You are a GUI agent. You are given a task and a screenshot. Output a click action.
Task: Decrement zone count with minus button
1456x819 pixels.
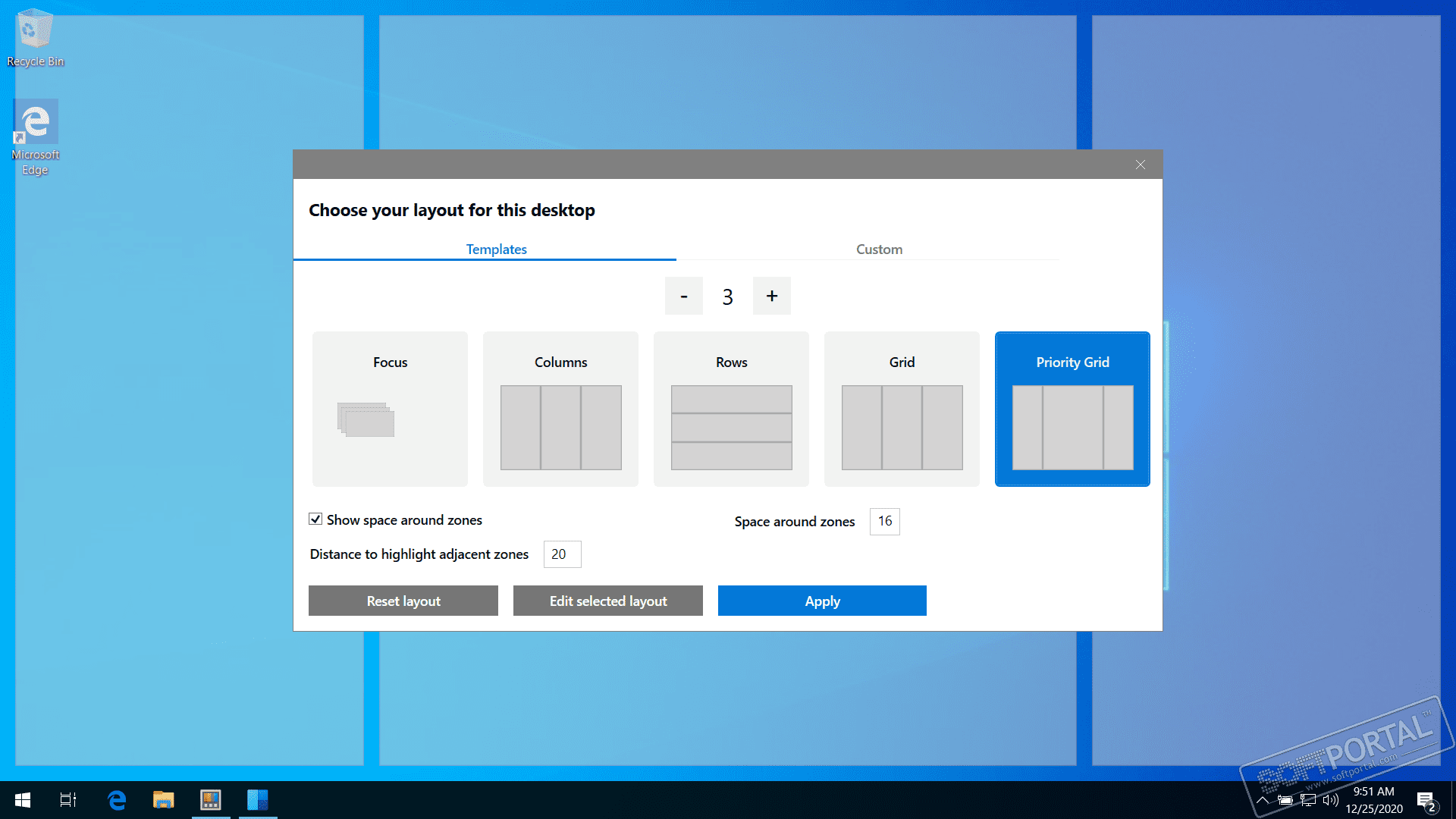[x=683, y=296]
